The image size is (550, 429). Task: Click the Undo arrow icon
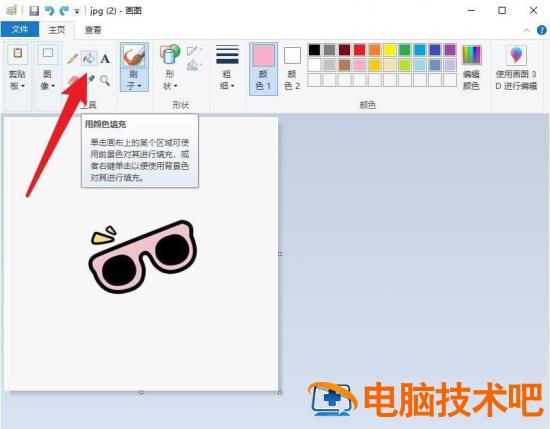coord(49,11)
